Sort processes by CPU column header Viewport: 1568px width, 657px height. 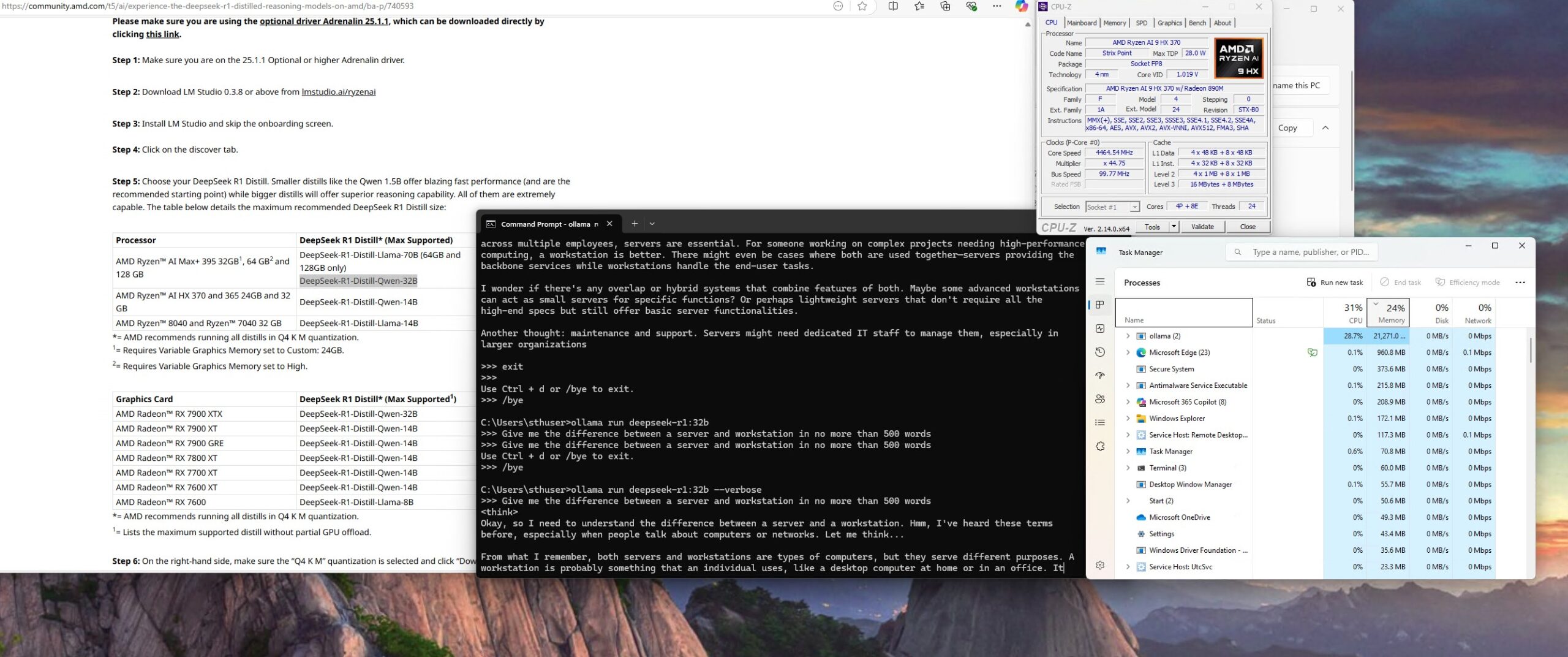coord(1345,313)
